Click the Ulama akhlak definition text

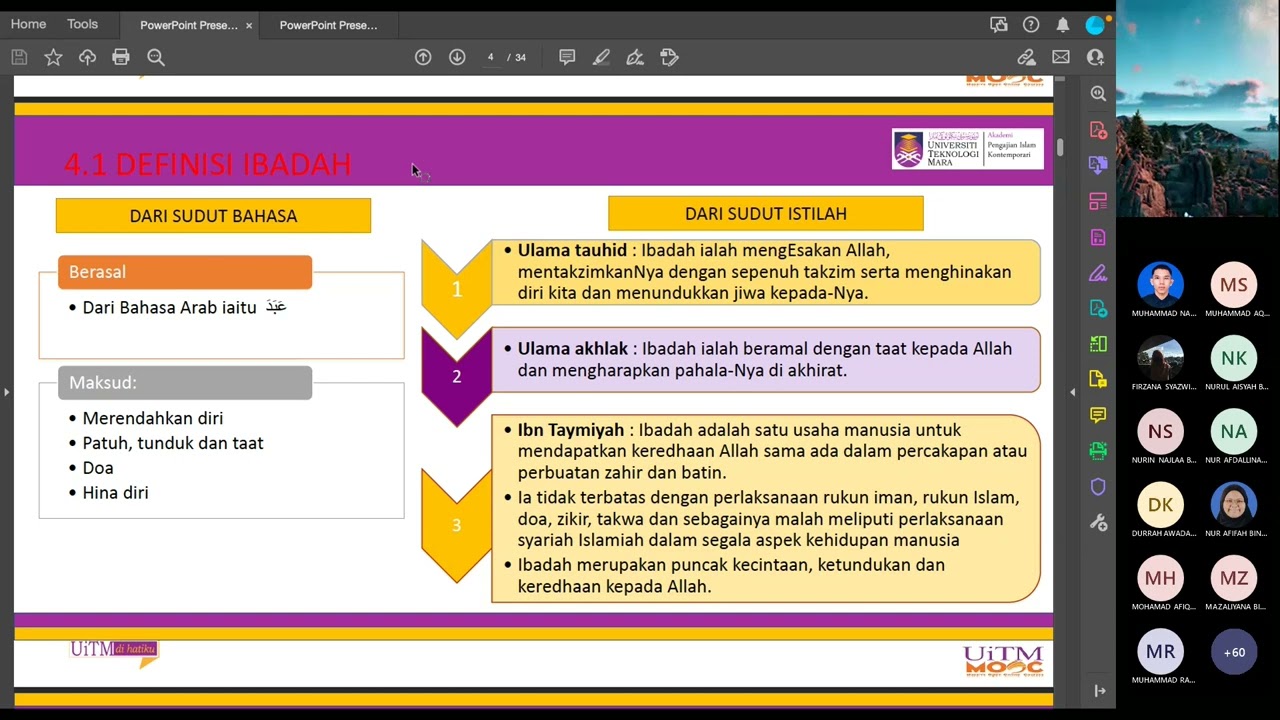(x=765, y=359)
